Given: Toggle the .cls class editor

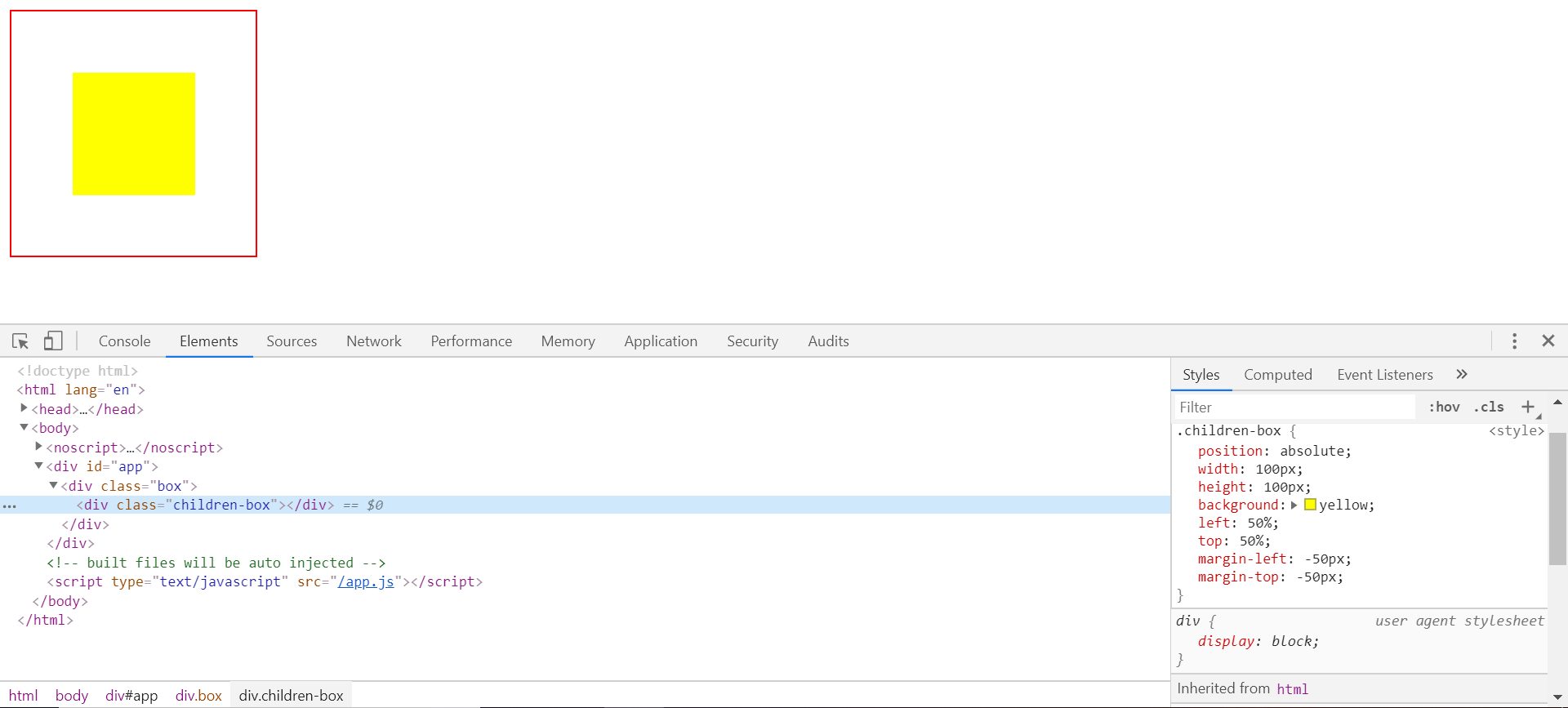Looking at the screenshot, I should 1489,407.
